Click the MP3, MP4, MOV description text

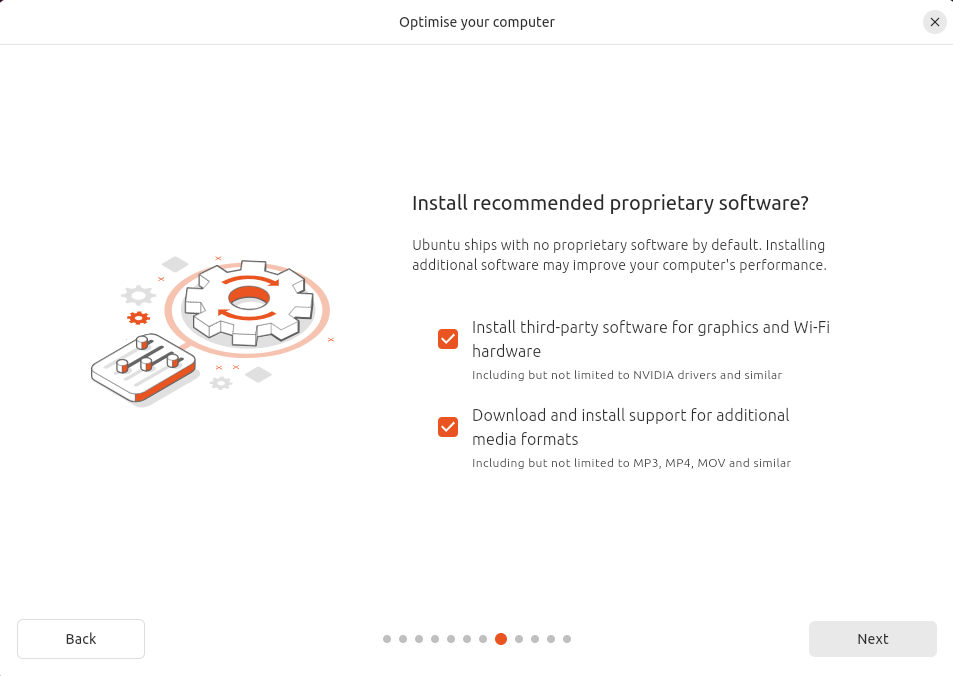(x=631, y=463)
